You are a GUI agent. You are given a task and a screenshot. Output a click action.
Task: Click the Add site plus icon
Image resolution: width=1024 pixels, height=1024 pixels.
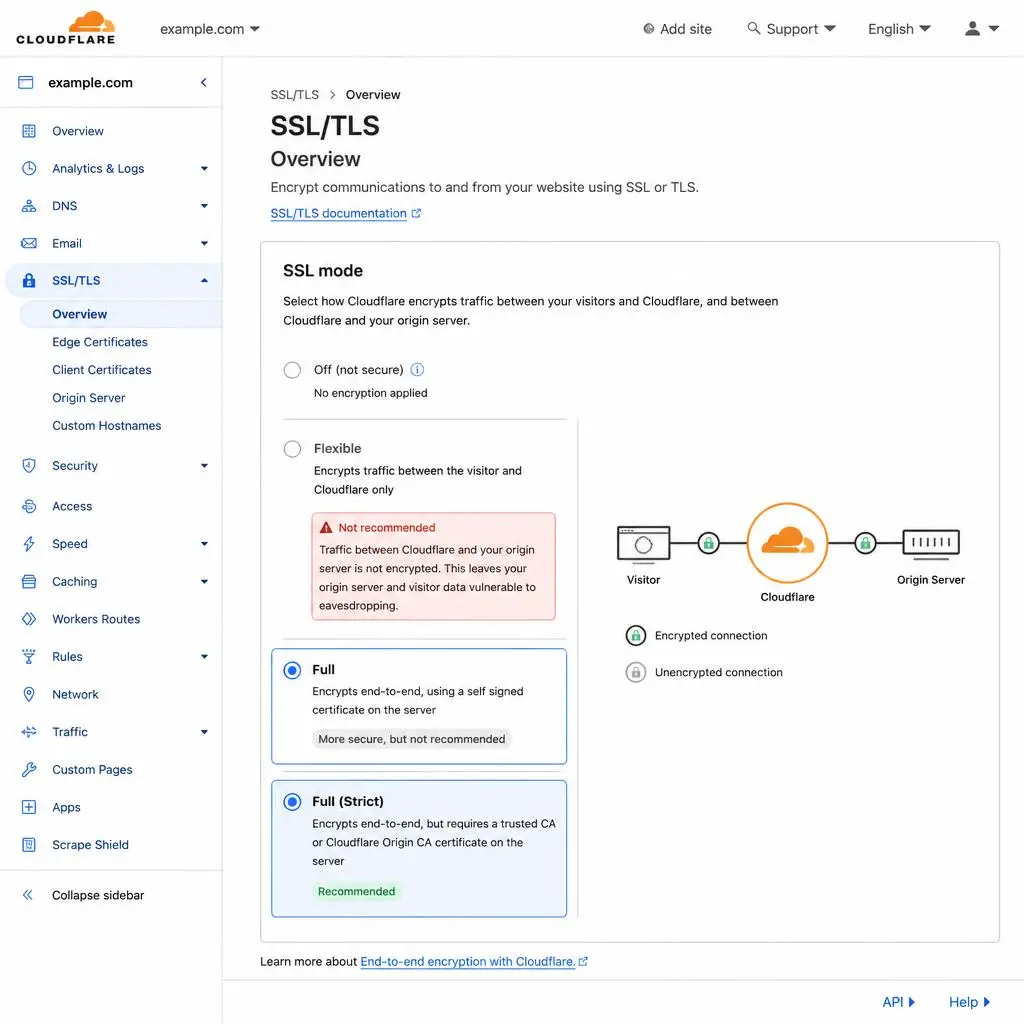click(648, 29)
